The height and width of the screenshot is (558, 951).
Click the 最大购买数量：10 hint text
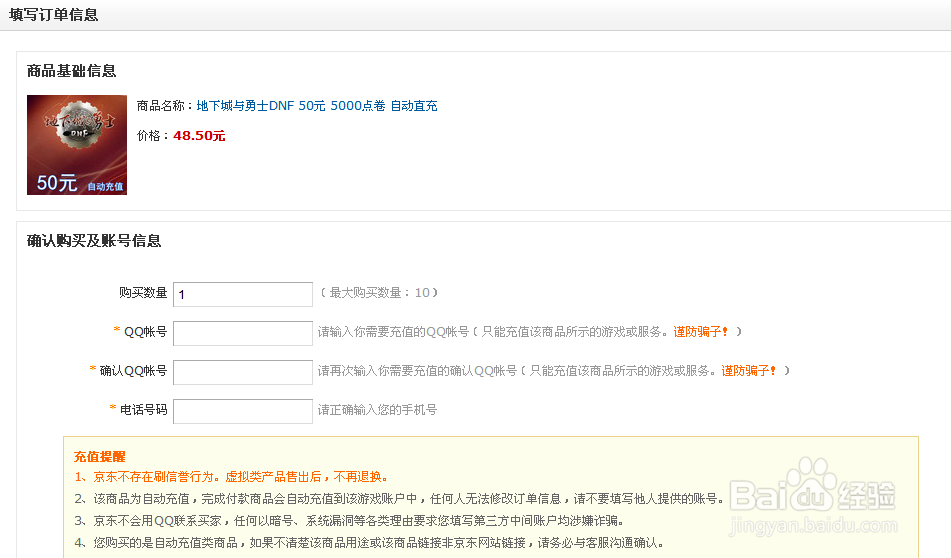point(379,293)
